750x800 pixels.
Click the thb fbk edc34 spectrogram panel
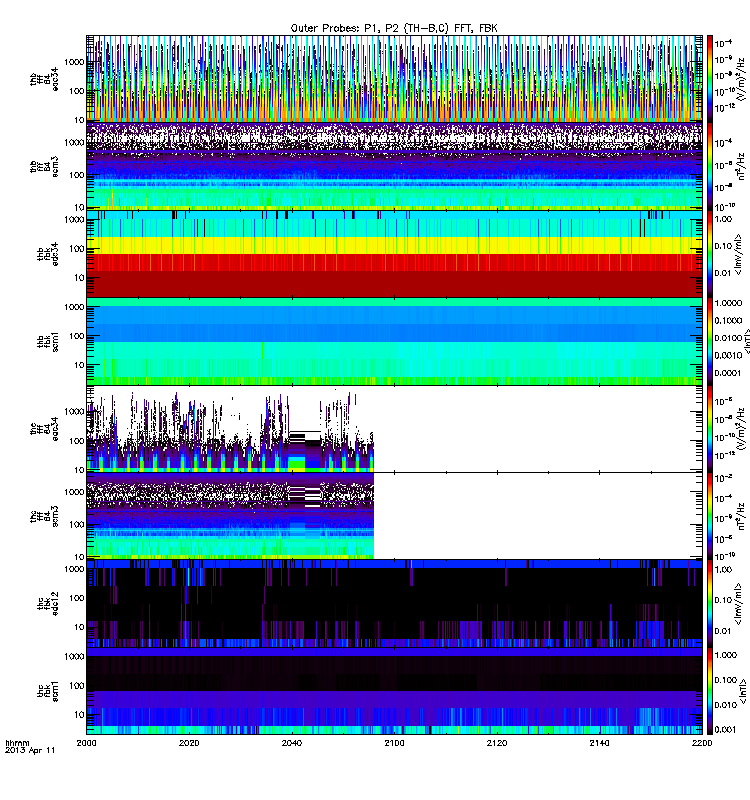(x=394, y=254)
